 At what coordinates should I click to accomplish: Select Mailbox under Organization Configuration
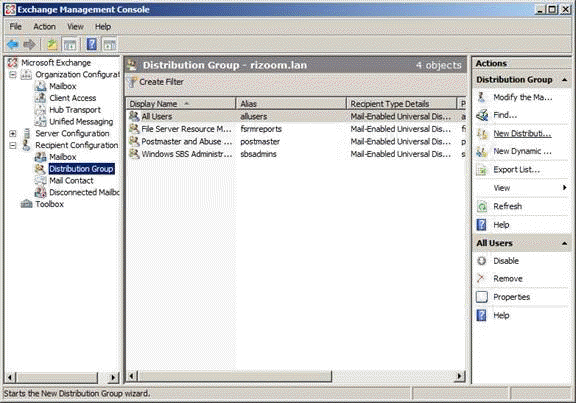(63, 86)
